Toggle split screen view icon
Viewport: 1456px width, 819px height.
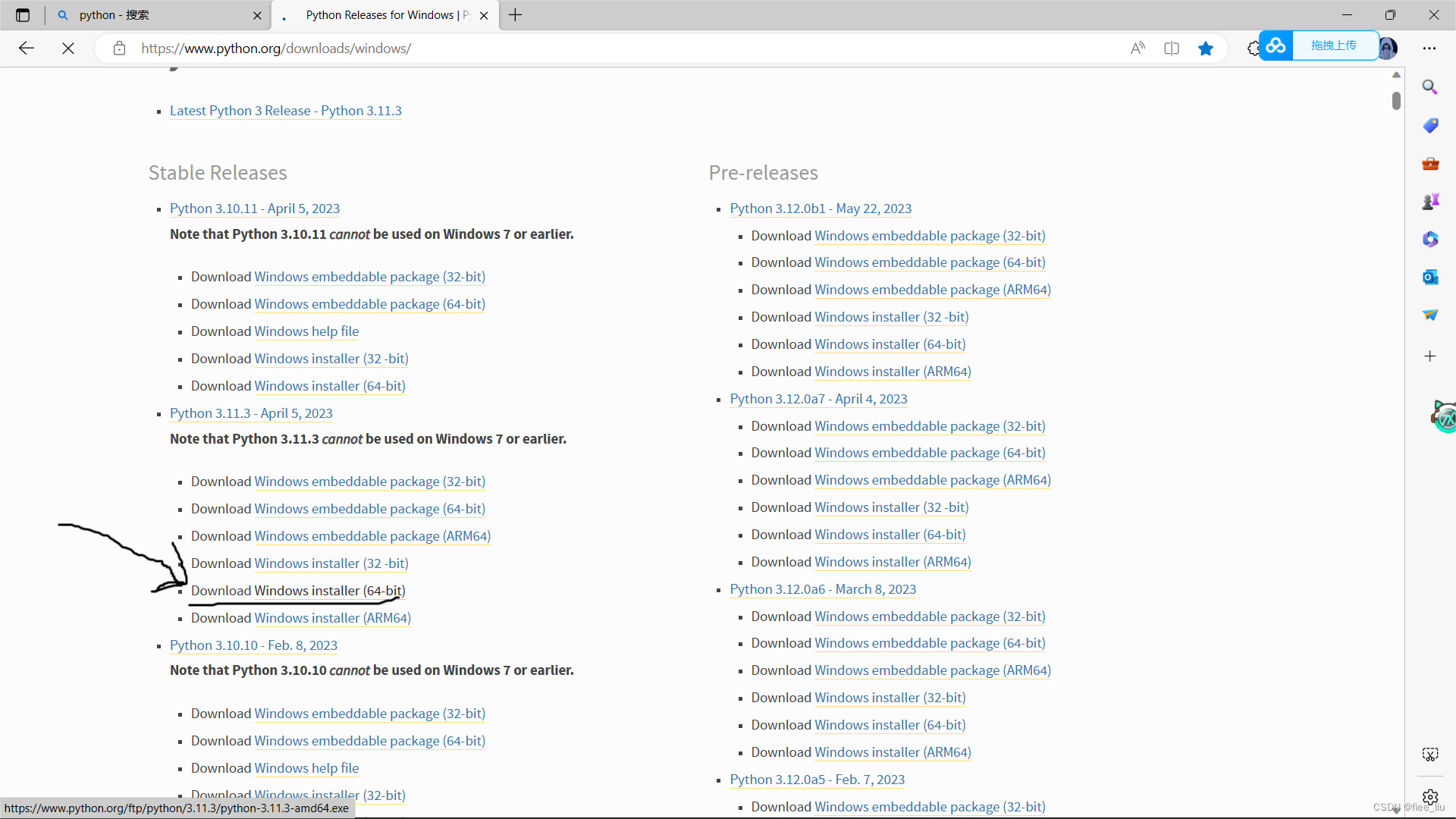click(x=1172, y=49)
